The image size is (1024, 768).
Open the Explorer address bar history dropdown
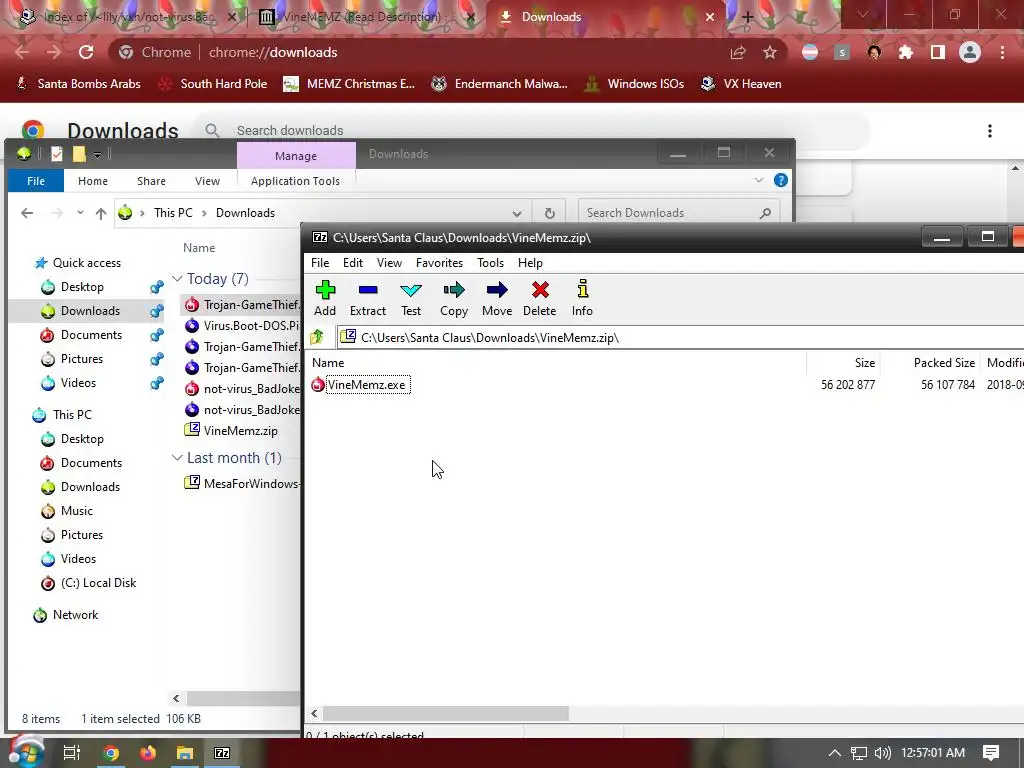517,214
